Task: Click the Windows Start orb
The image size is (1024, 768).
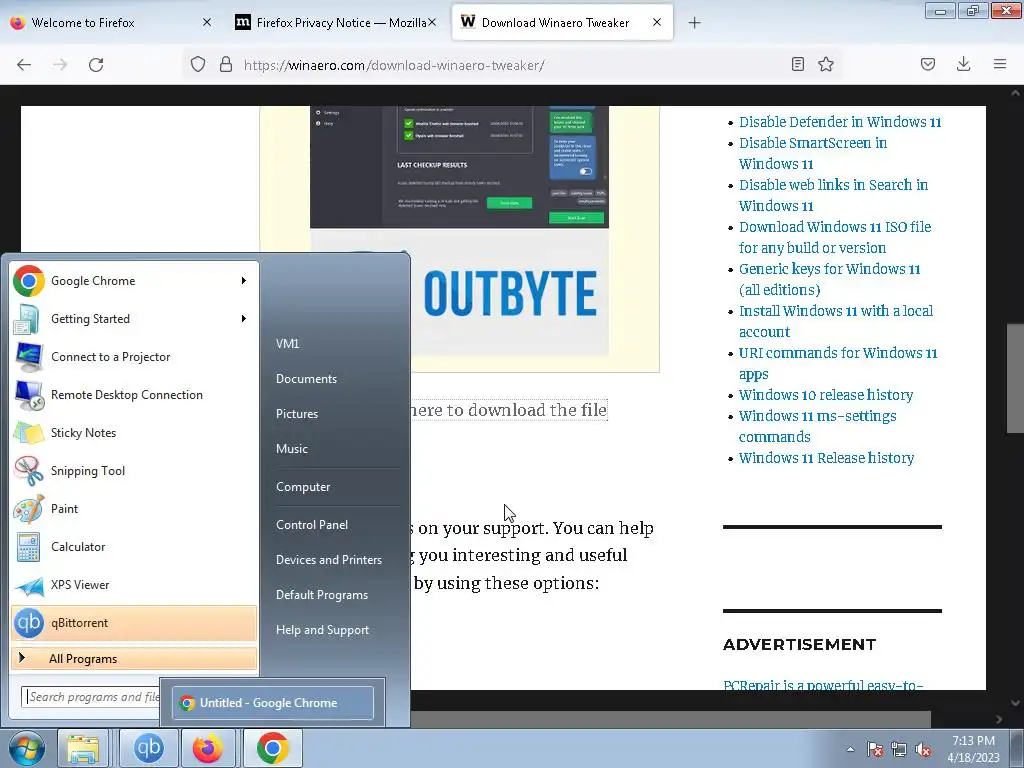Action: [x=27, y=748]
